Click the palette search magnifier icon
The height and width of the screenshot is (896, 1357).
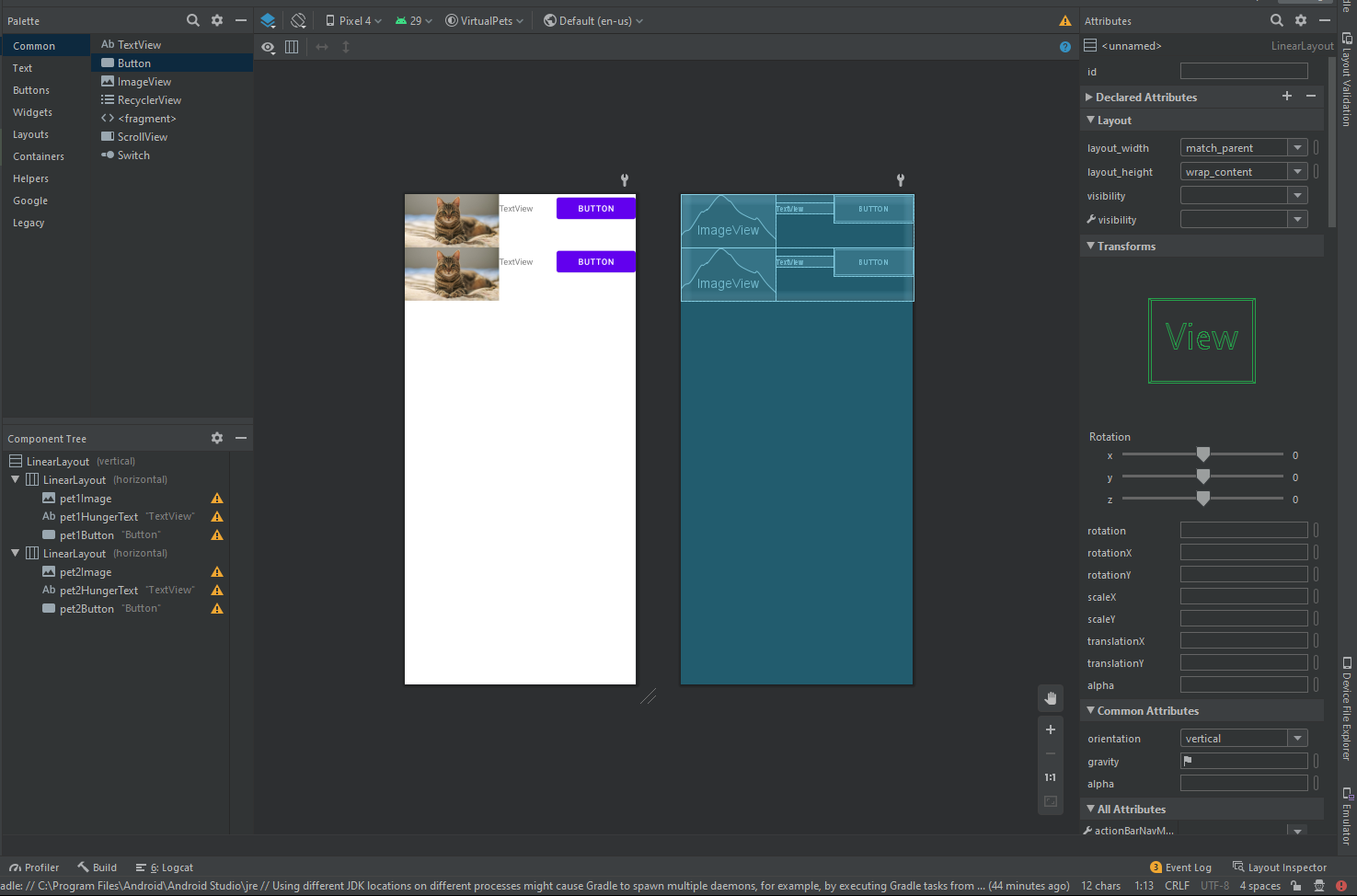(x=193, y=20)
